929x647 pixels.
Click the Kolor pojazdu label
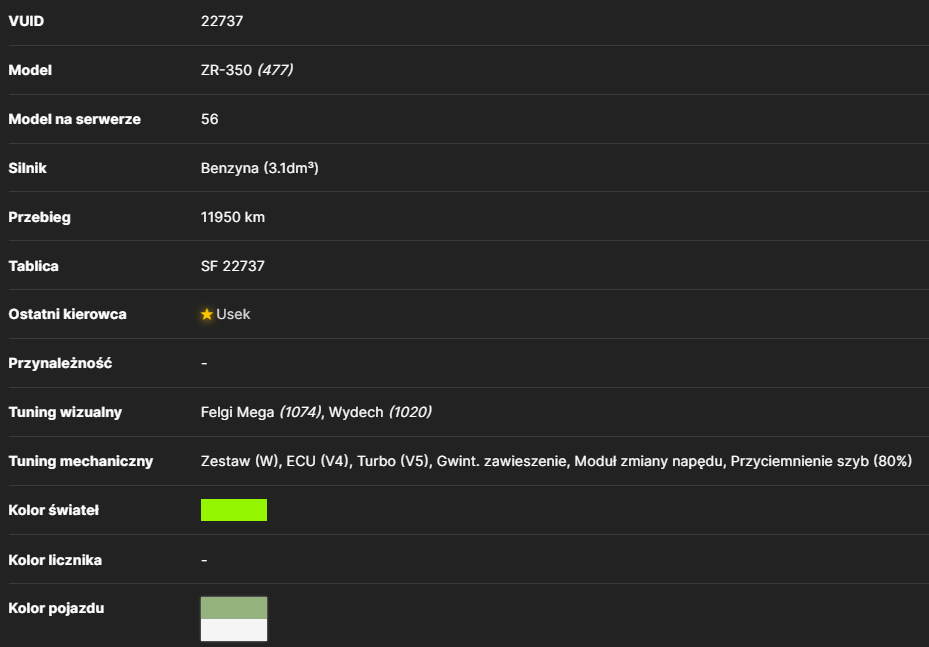[56, 608]
